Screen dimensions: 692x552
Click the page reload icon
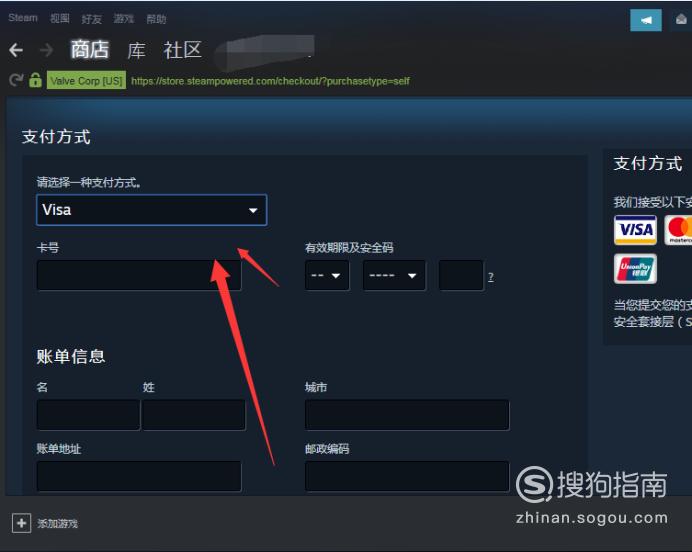16,80
